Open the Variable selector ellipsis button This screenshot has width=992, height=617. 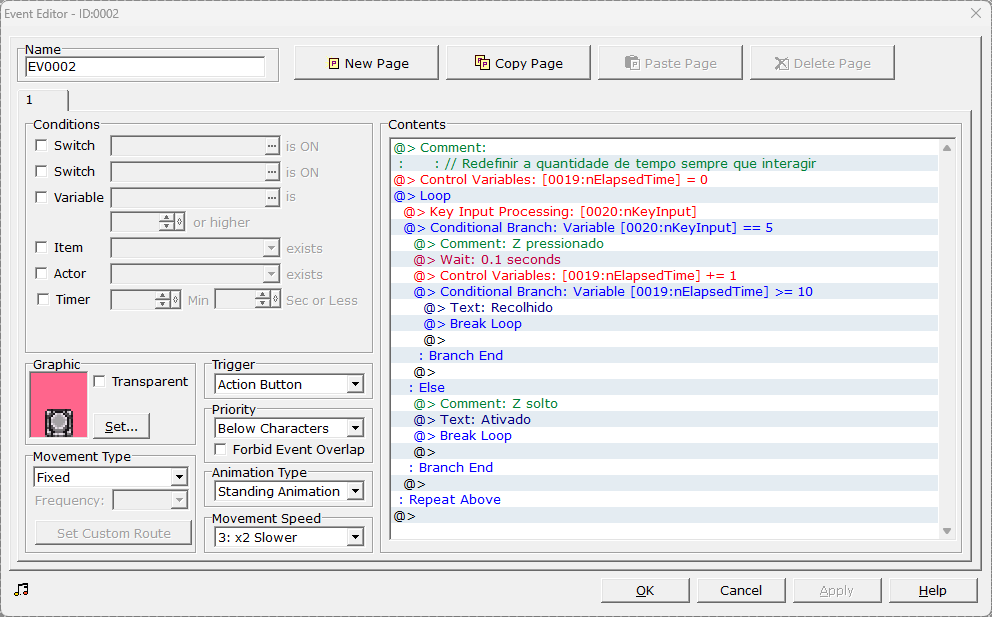(271, 198)
